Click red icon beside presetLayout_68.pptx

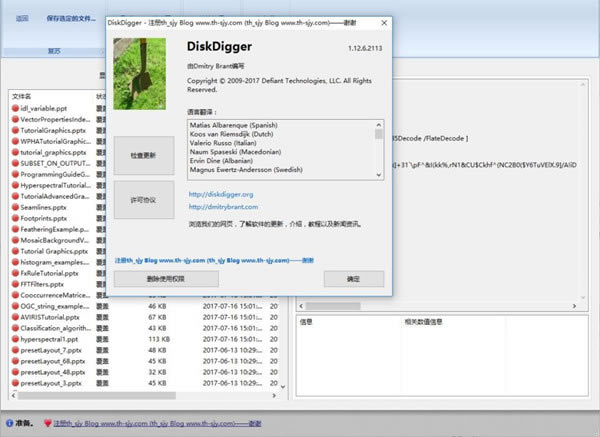pos(15,361)
